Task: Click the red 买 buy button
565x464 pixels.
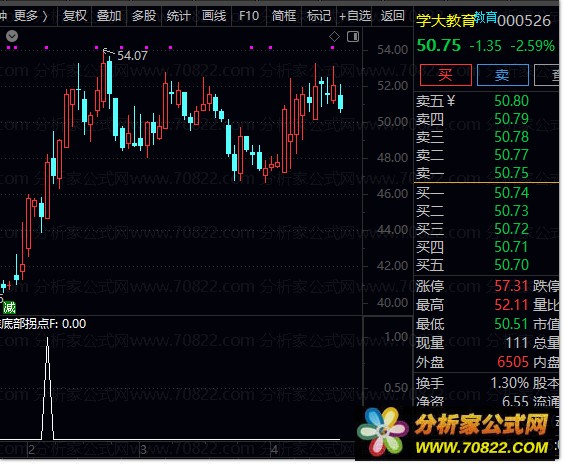Action: [446, 75]
